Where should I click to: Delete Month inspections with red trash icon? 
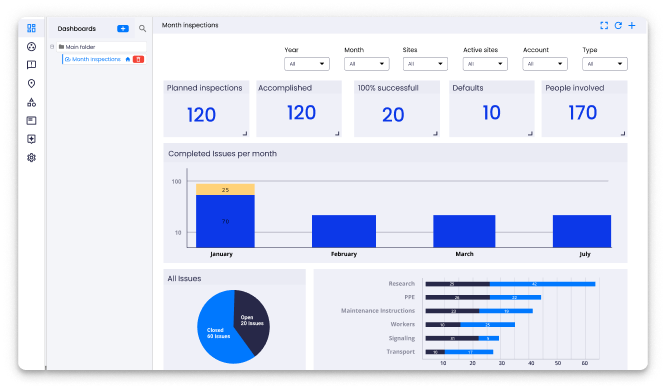pyautogui.click(x=138, y=59)
